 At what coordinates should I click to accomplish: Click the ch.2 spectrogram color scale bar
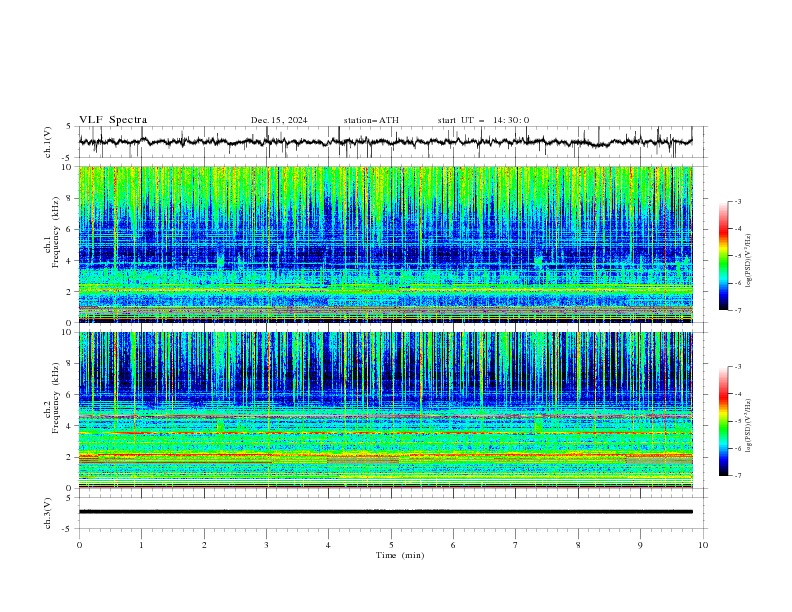click(723, 421)
